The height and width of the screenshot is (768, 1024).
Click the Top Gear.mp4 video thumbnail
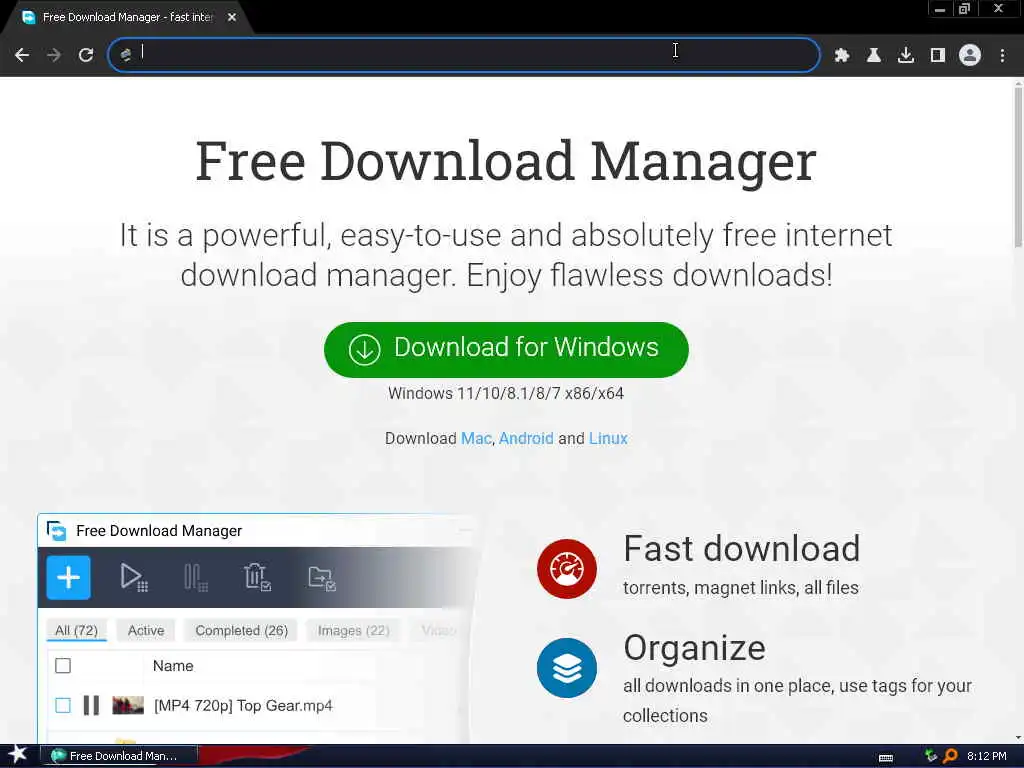[128, 705]
